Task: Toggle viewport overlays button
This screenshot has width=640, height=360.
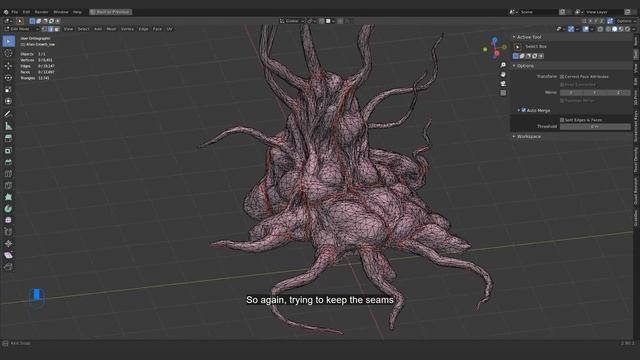Action: [x=586, y=29]
